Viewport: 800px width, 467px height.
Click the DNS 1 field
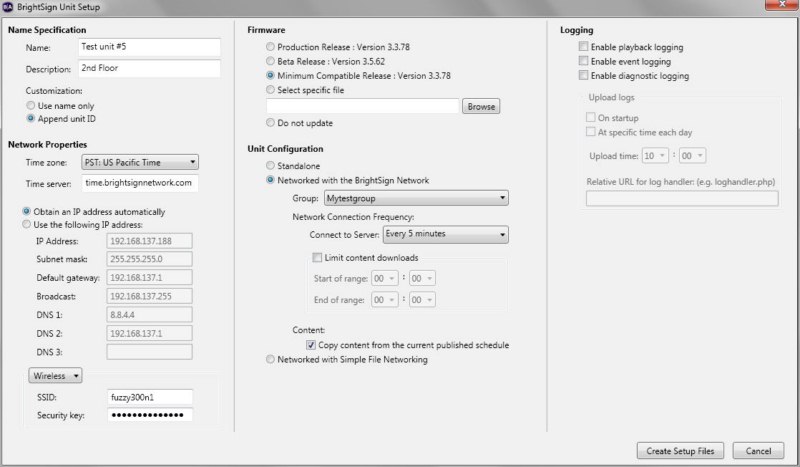(x=149, y=315)
